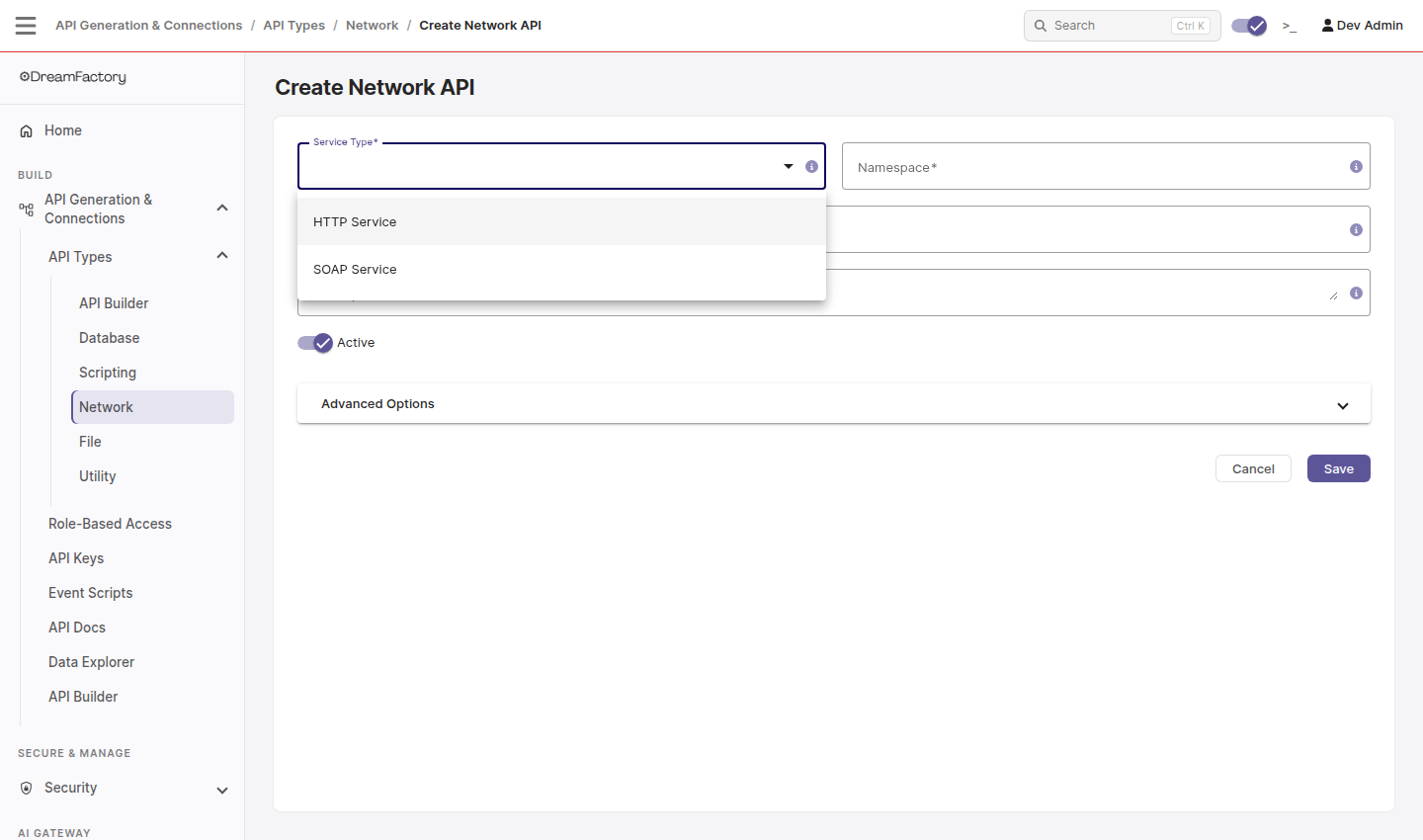Viewport: 1423px width, 840px height.
Task: Open the terminal prompt icon
Action: [x=1289, y=26]
